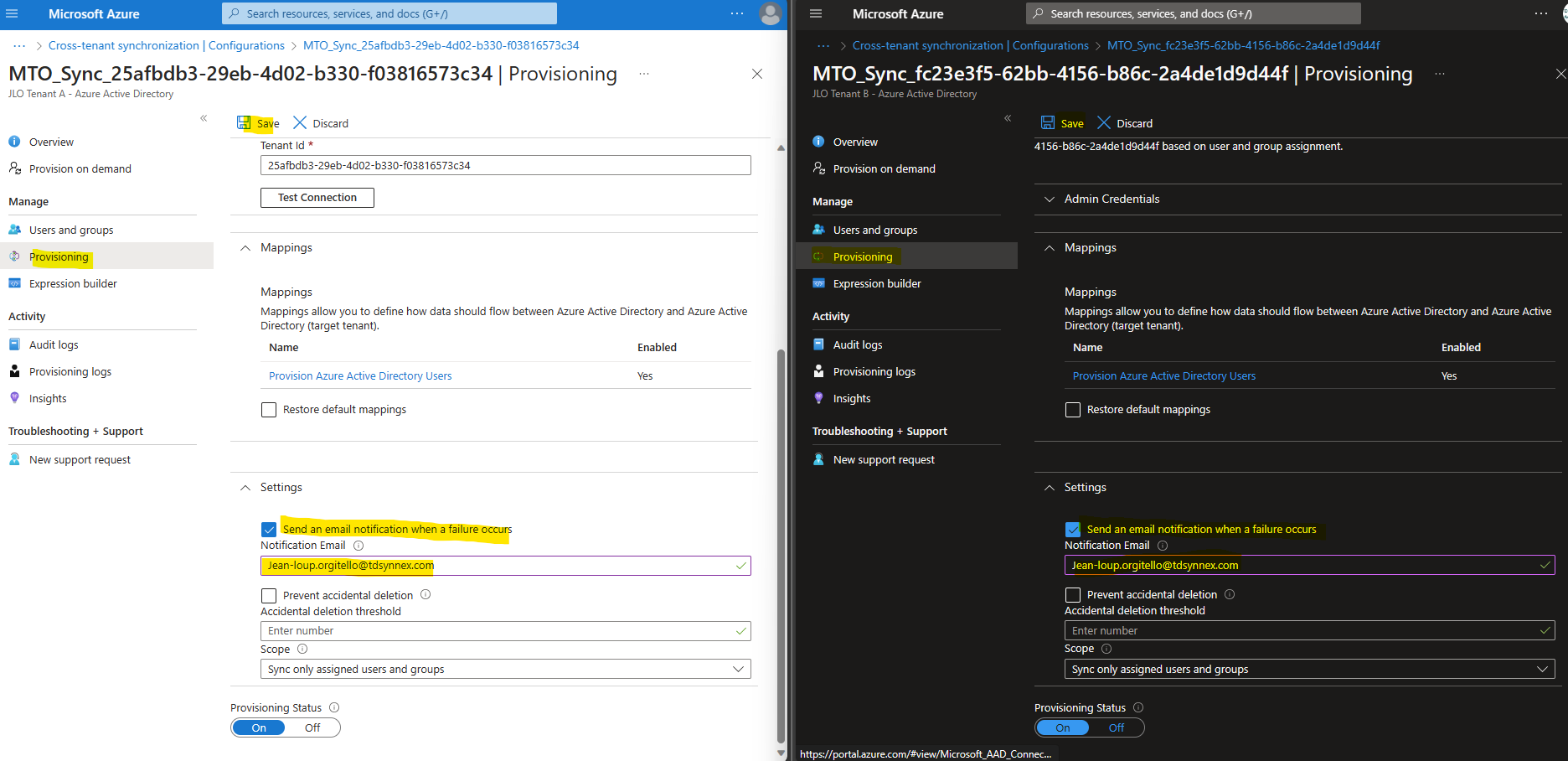Focus the search box in Tenant A portal
Viewport: 1568px width, 761px height.
click(389, 13)
